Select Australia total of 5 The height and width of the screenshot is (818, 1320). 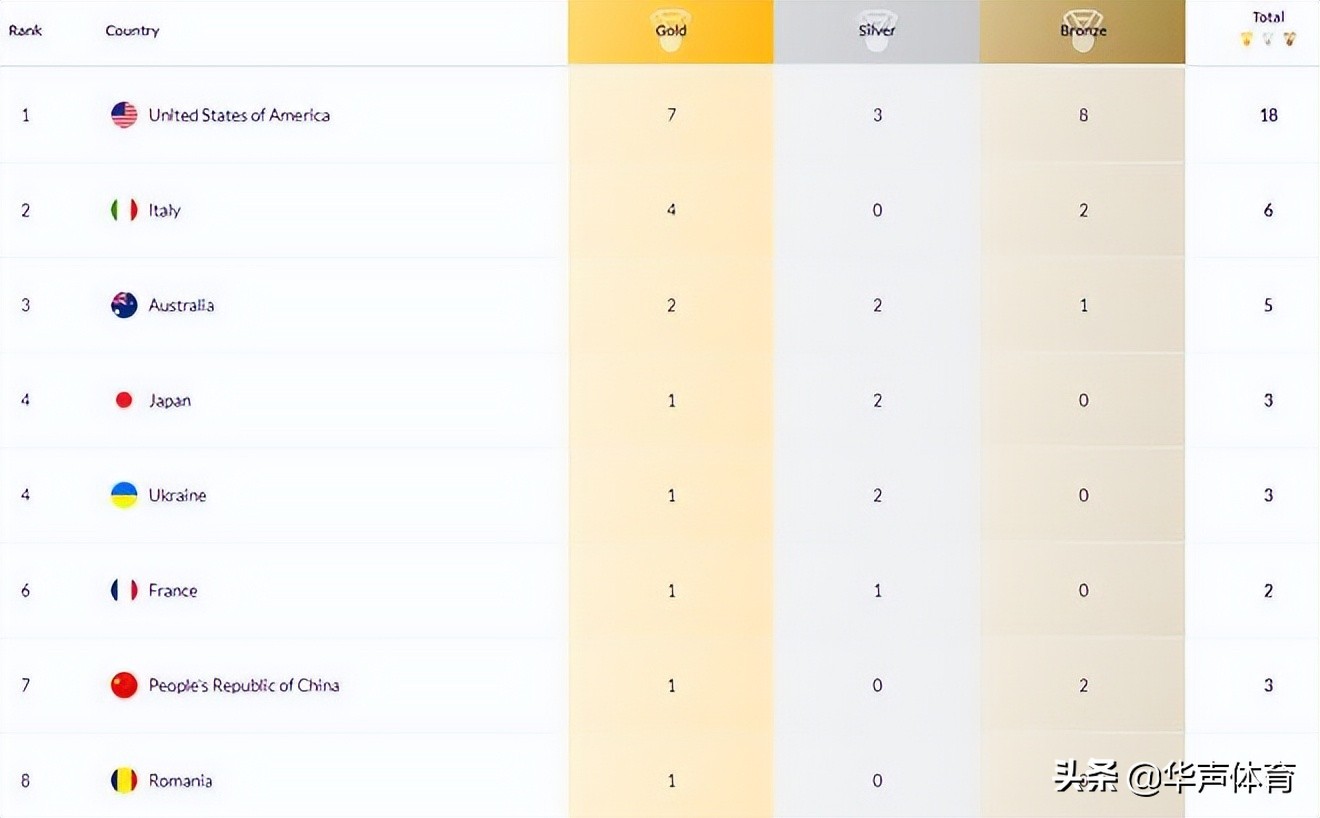coord(1268,305)
